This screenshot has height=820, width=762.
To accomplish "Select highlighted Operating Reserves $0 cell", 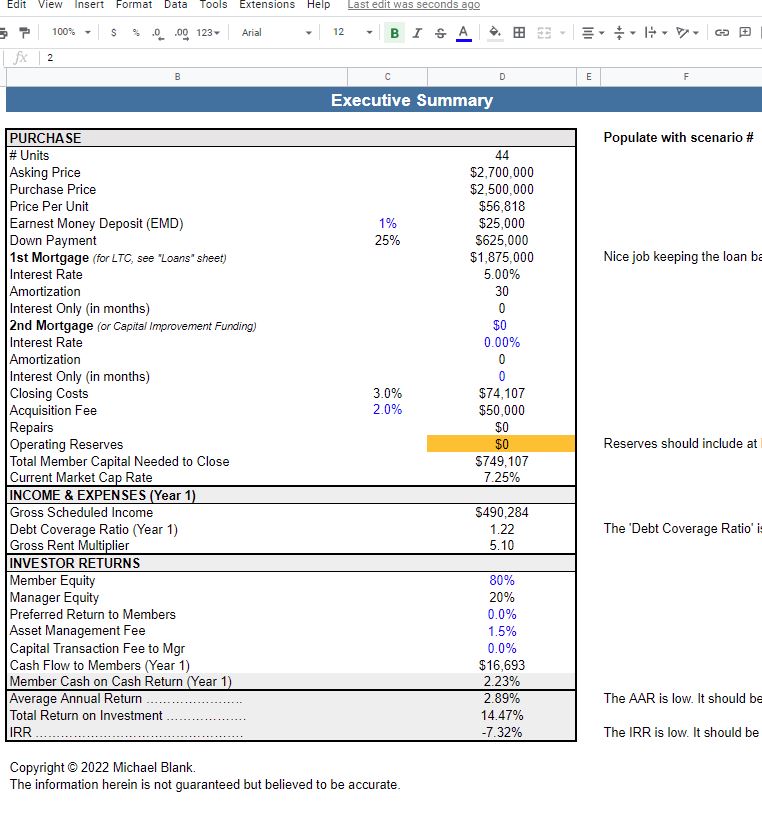I will [x=502, y=444].
